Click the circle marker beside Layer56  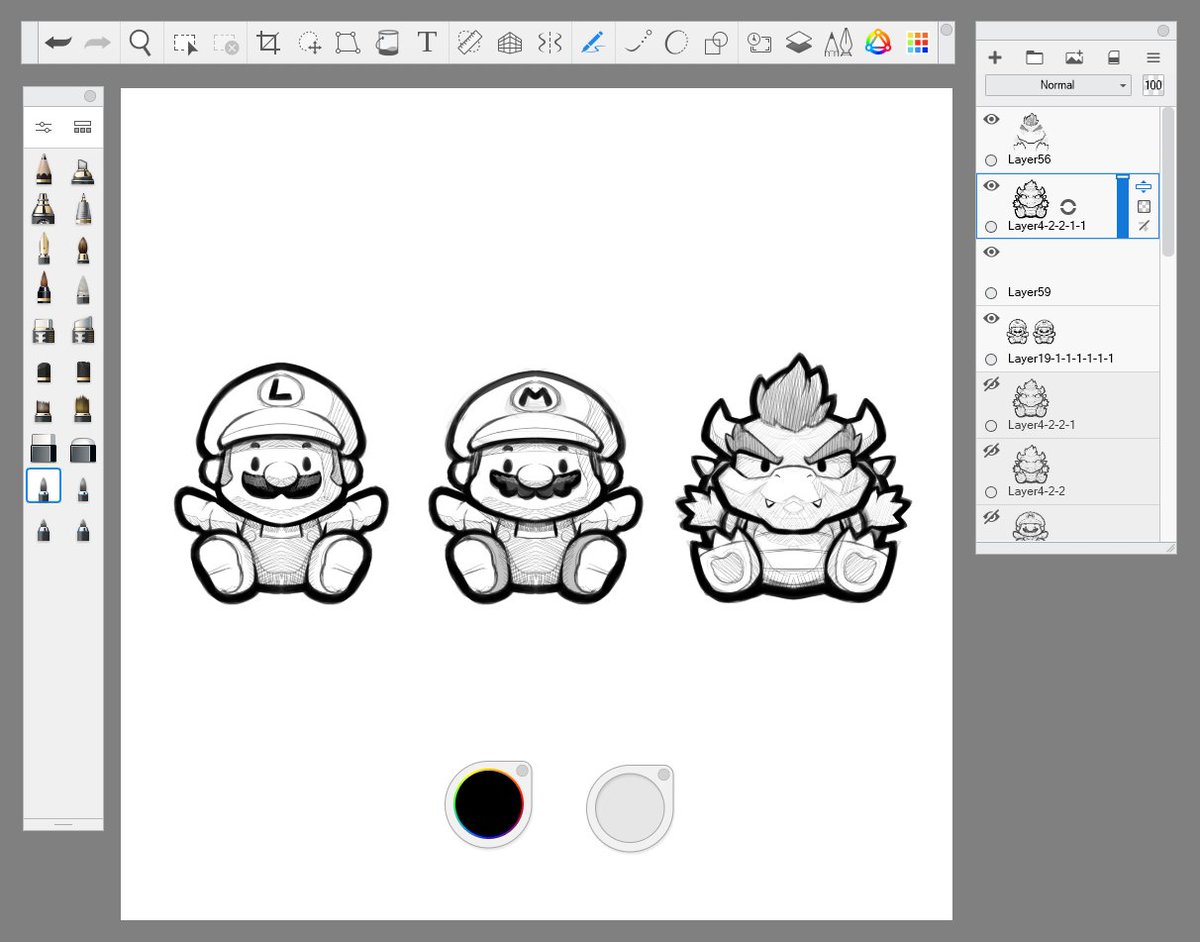tap(991, 160)
